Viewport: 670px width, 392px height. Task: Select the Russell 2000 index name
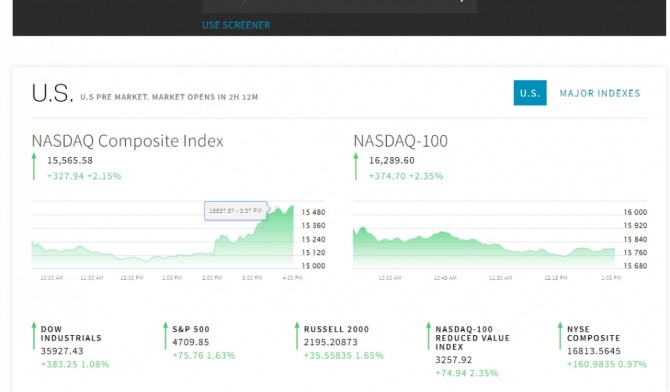pos(336,329)
